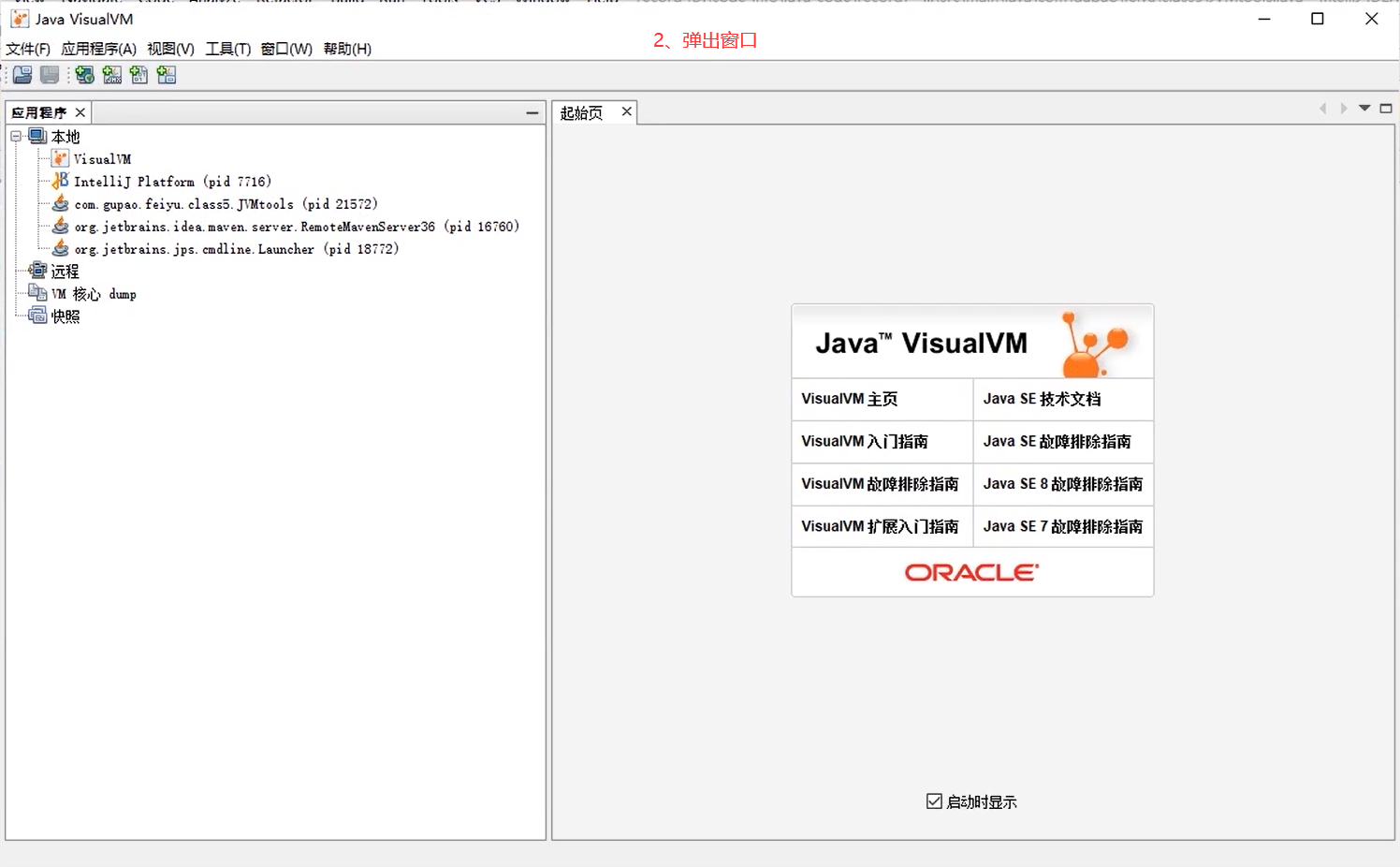The image size is (1400, 867).
Task: Click the Add VM Coredump toolbar icon
Action: pyautogui.click(x=139, y=75)
